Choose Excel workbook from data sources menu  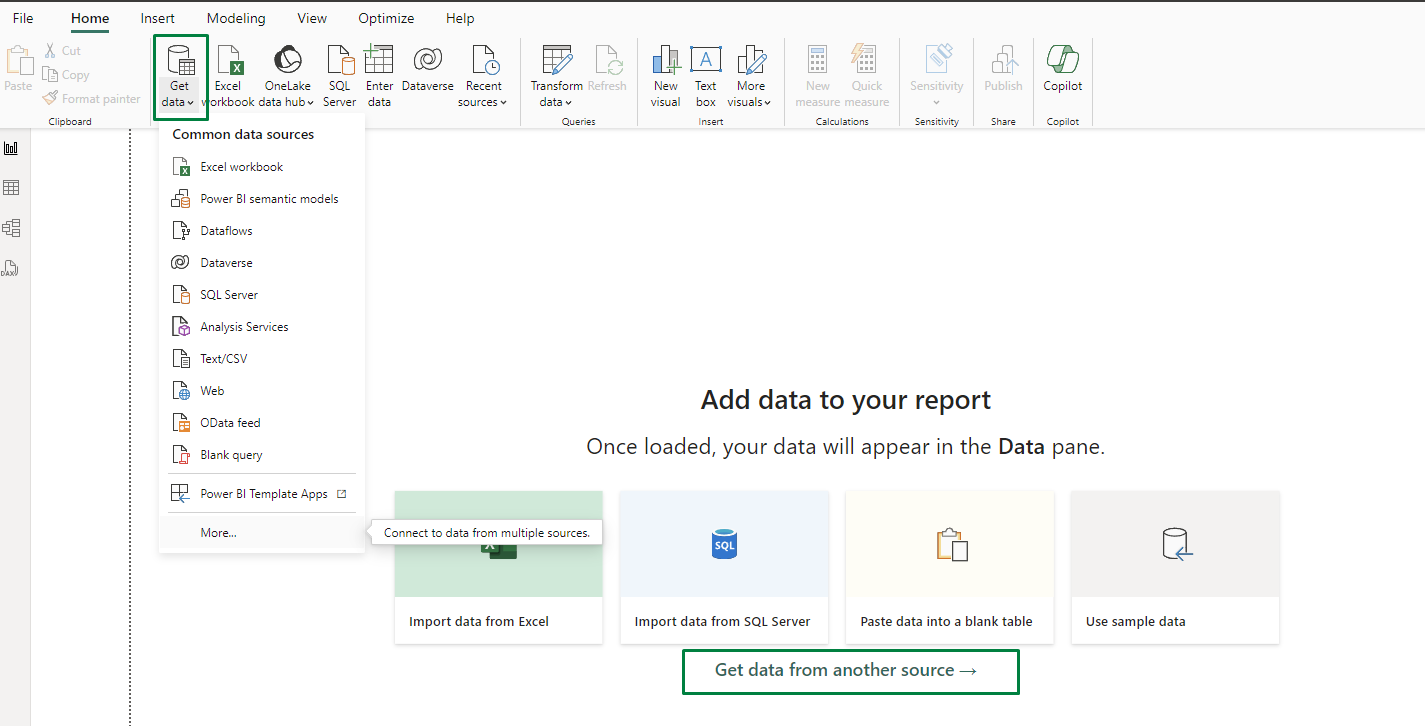pos(262,167)
